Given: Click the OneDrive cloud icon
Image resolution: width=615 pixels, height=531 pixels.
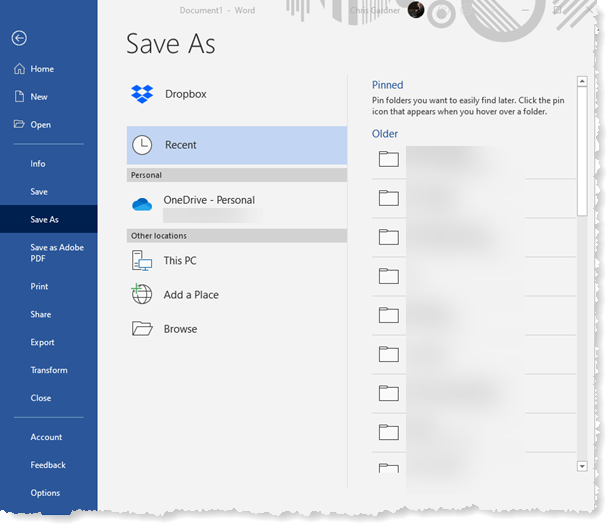Looking at the screenshot, I should 142,204.
